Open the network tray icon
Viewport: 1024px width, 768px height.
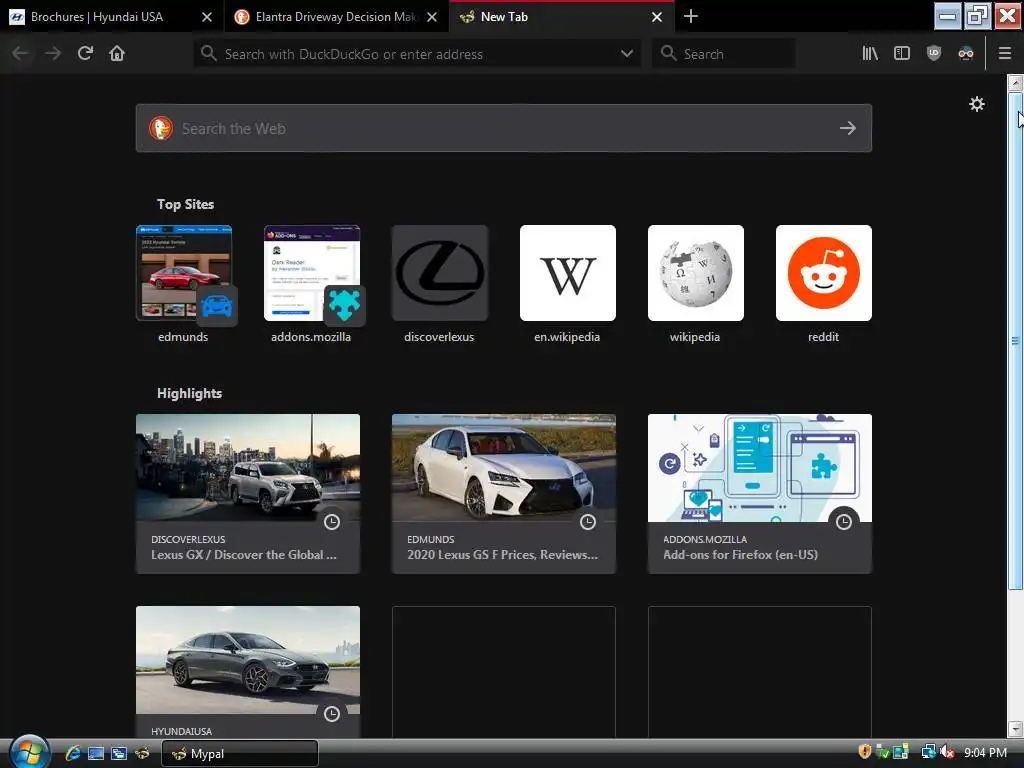click(x=928, y=752)
